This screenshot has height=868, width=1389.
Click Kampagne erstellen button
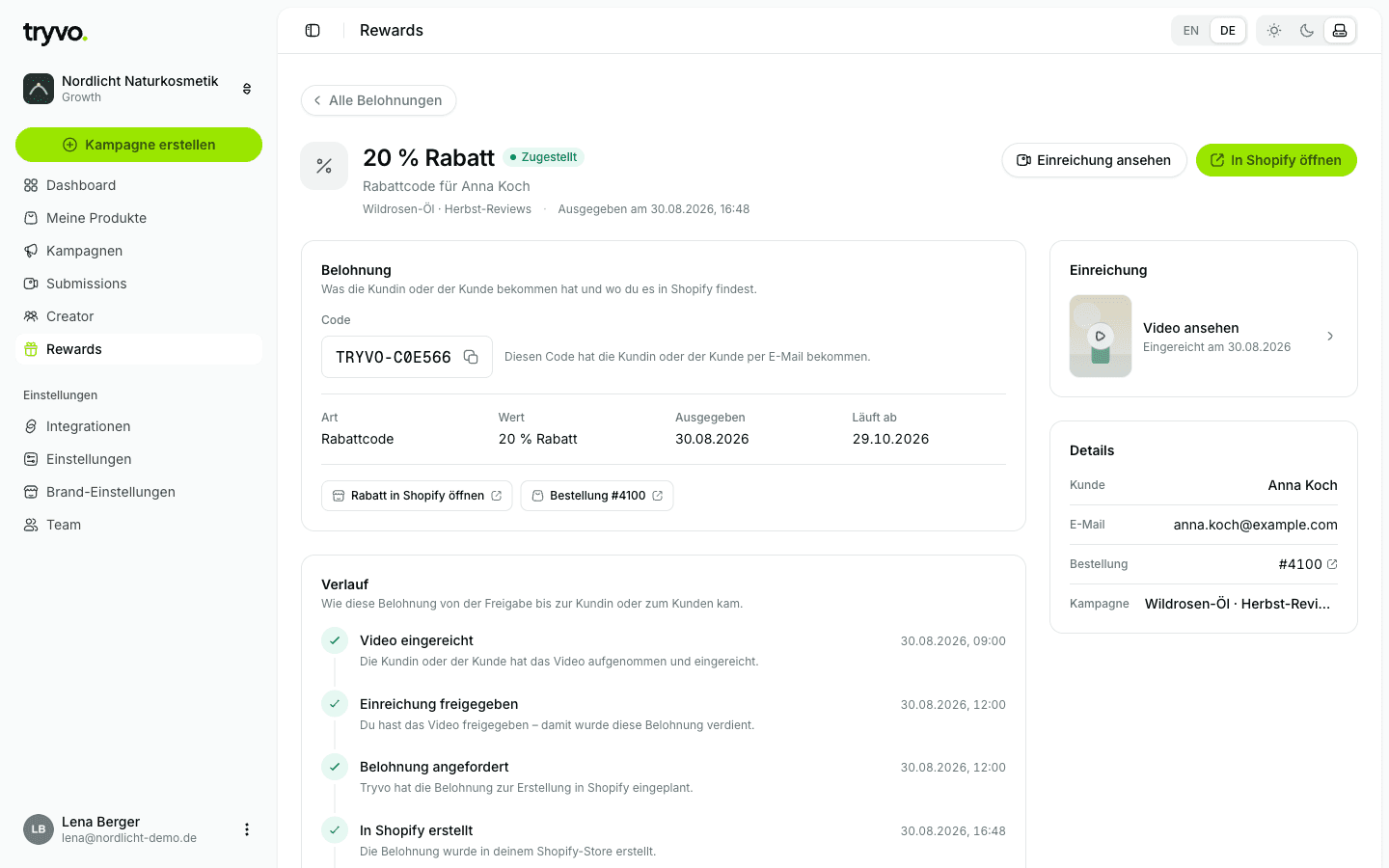139,145
